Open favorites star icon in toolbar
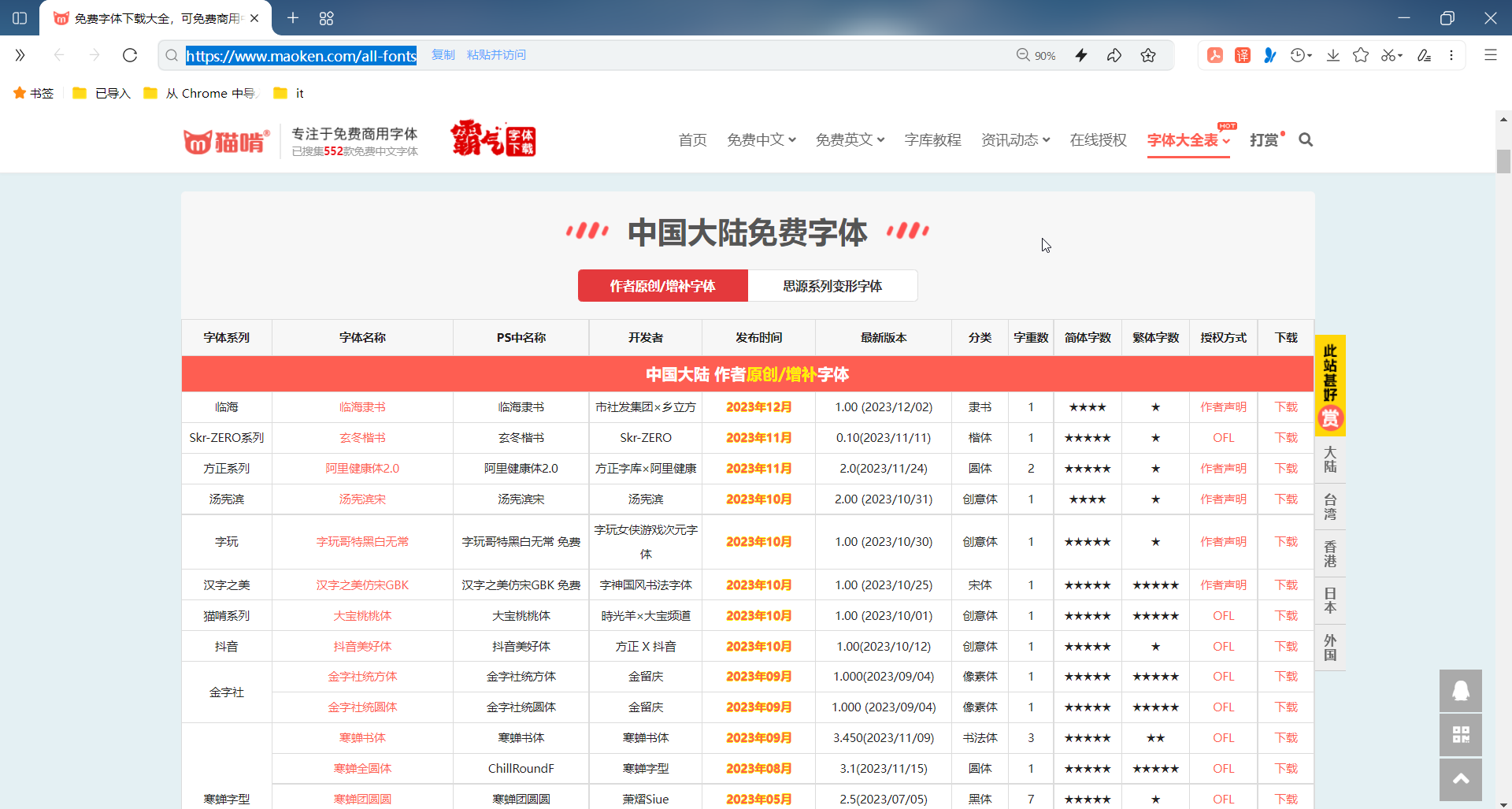Screen dimensions: 1512x809 [x=1361, y=55]
